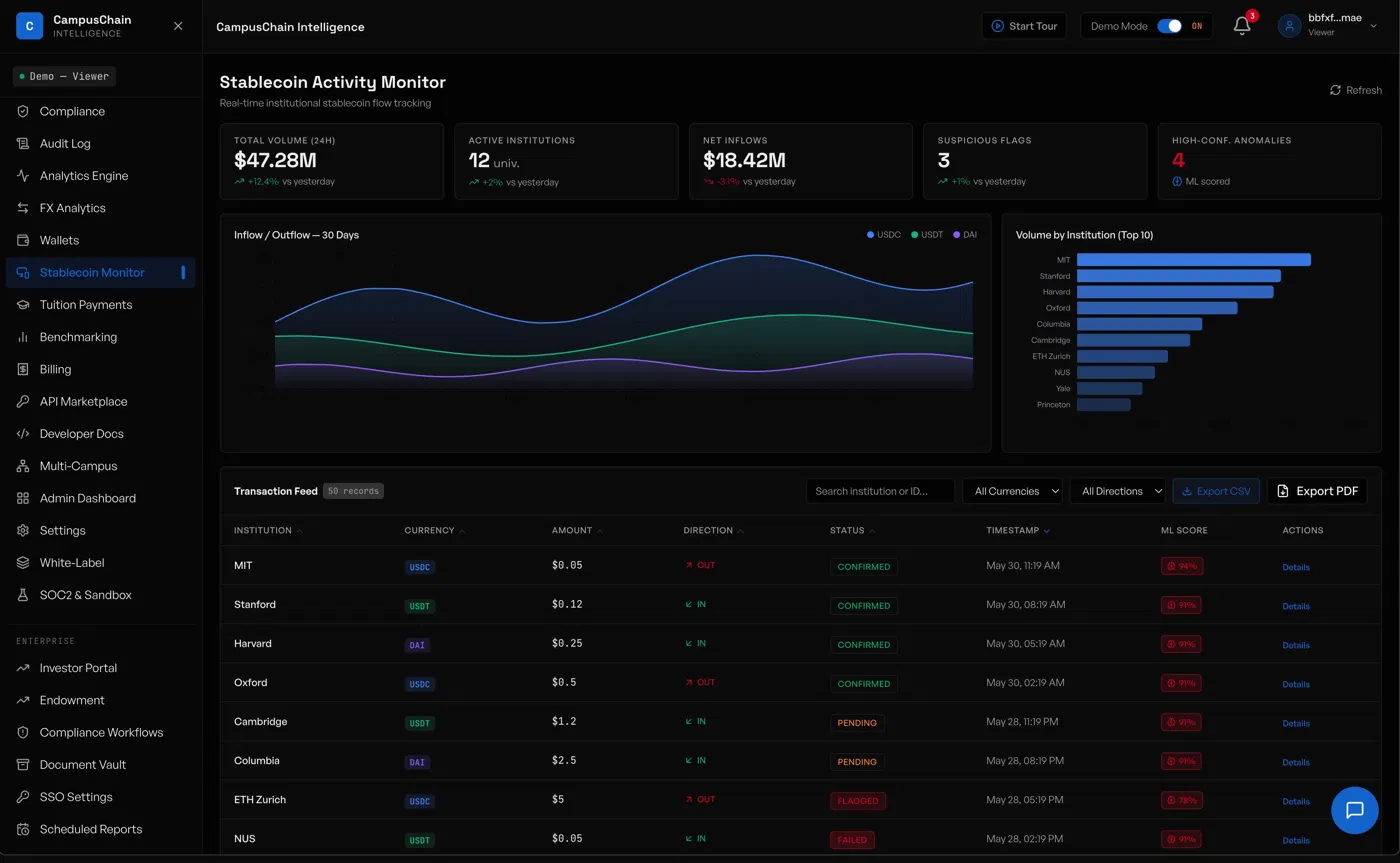Open FX Analytics section

pyautogui.click(x=100, y=208)
